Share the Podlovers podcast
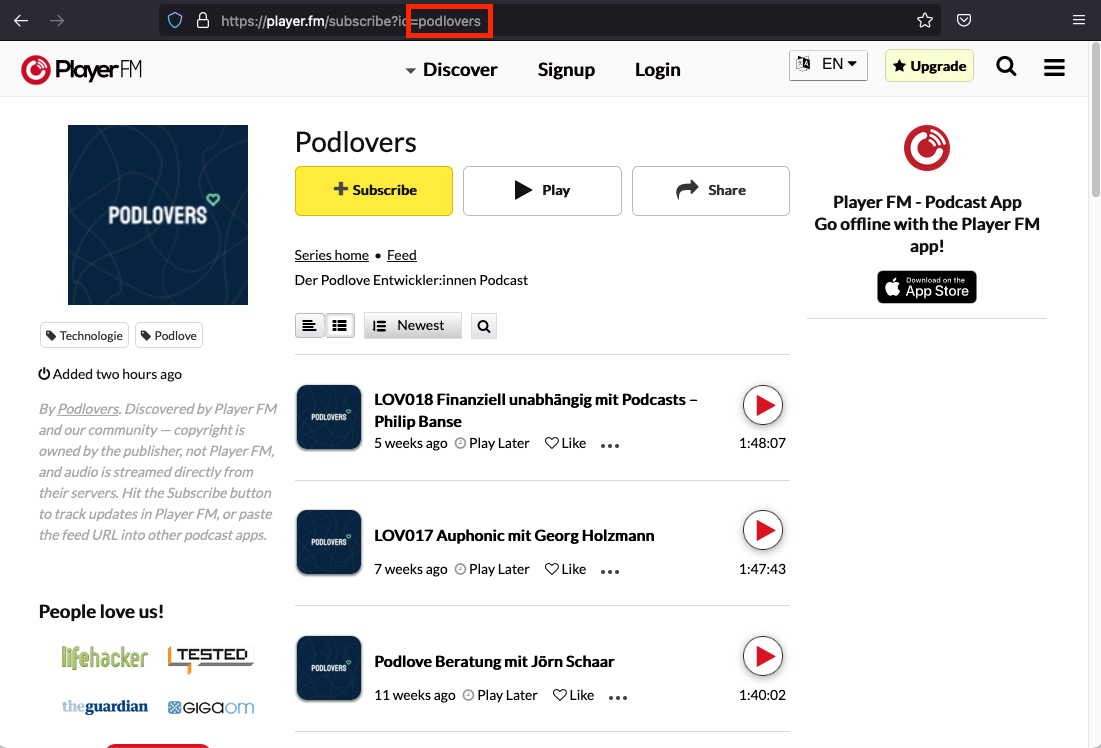Screen dimensions: 1101x748 711,190
